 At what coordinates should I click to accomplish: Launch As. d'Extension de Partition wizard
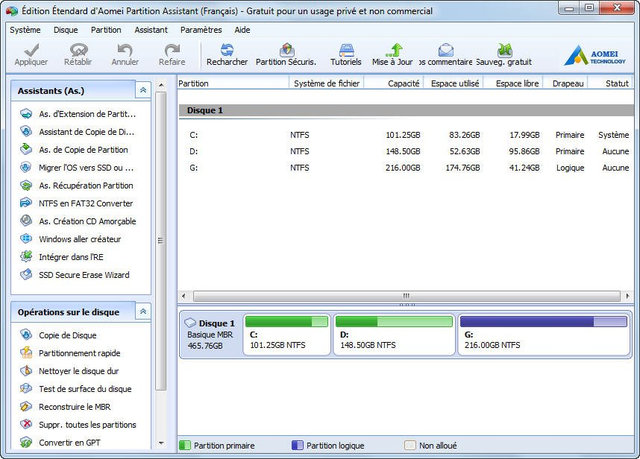(x=78, y=114)
